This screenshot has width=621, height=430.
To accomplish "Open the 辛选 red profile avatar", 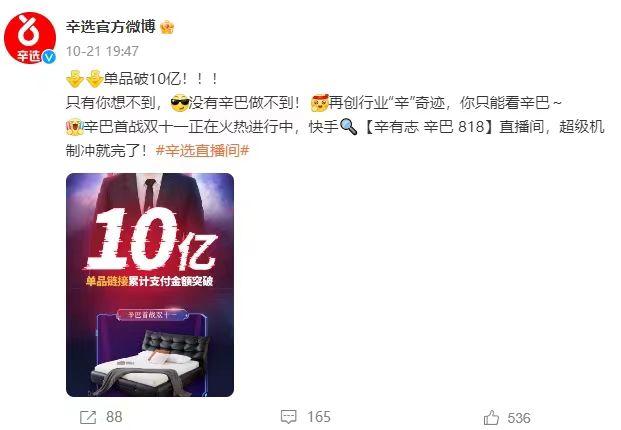I will 30,38.
